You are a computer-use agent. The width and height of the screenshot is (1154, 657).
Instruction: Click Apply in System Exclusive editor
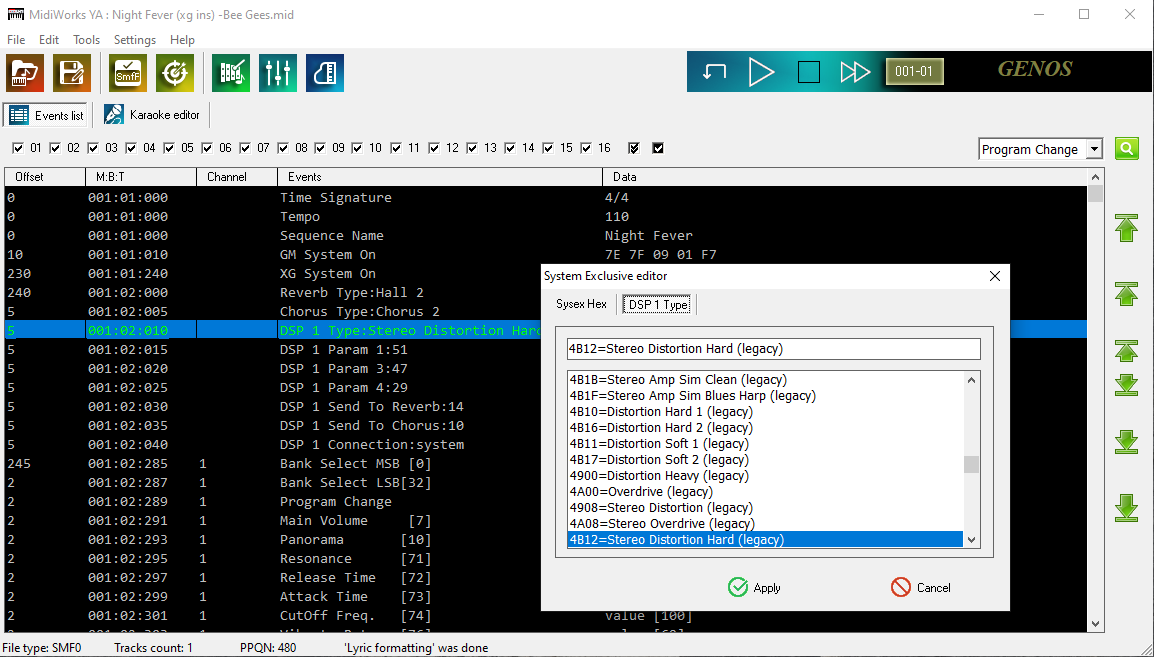(x=754, y=587)
